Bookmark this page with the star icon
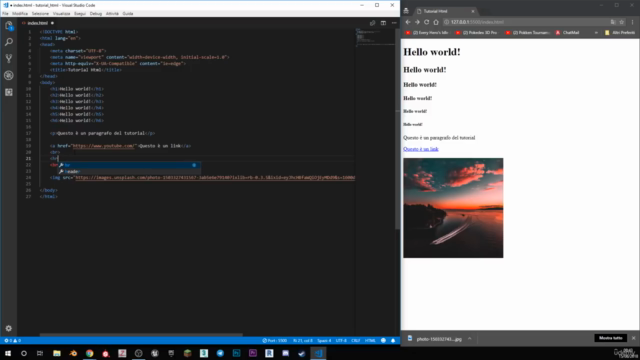Screen dimensions: 640x360 pos(622,22)
